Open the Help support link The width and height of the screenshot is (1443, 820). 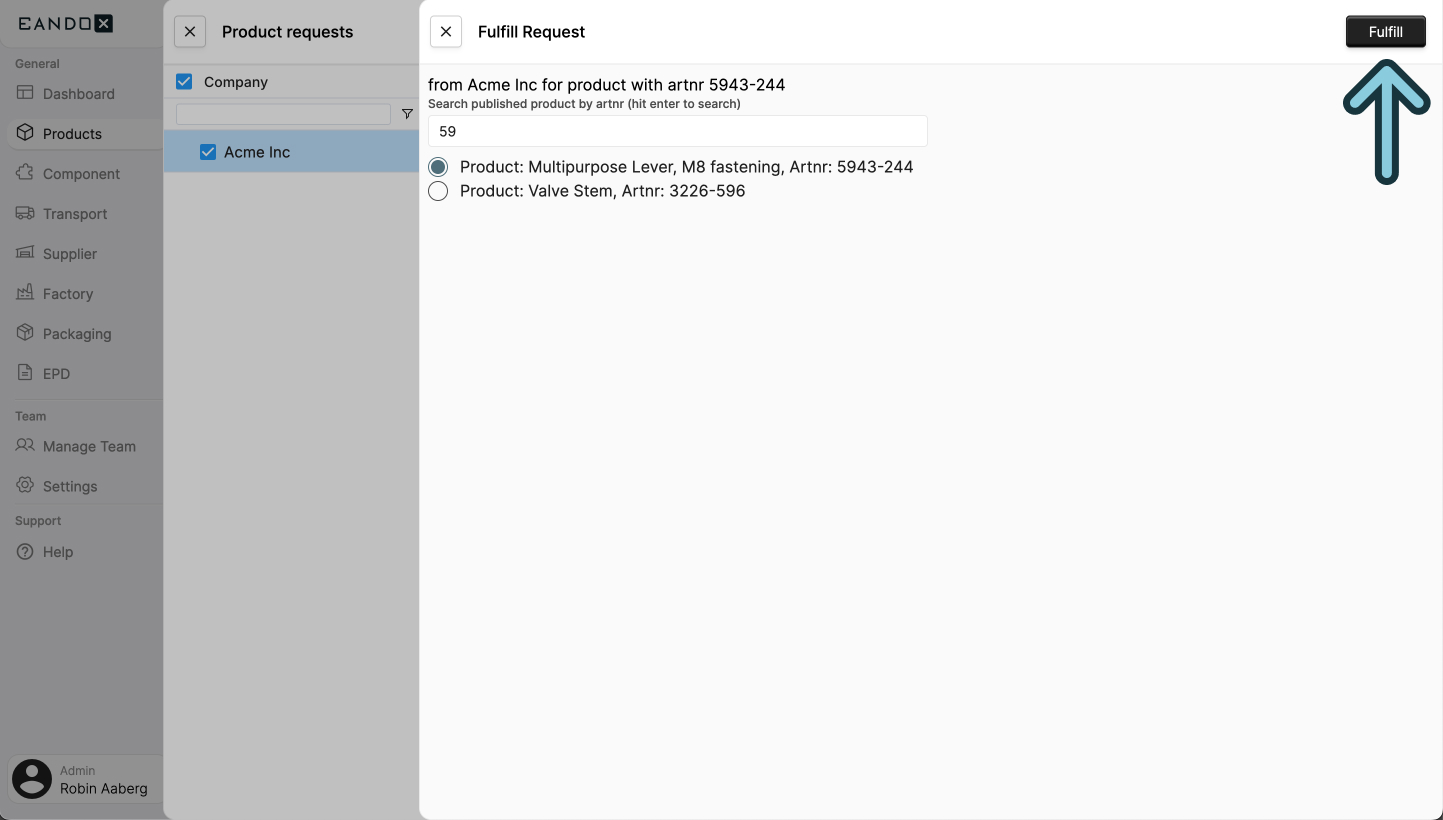pos(57,551)
